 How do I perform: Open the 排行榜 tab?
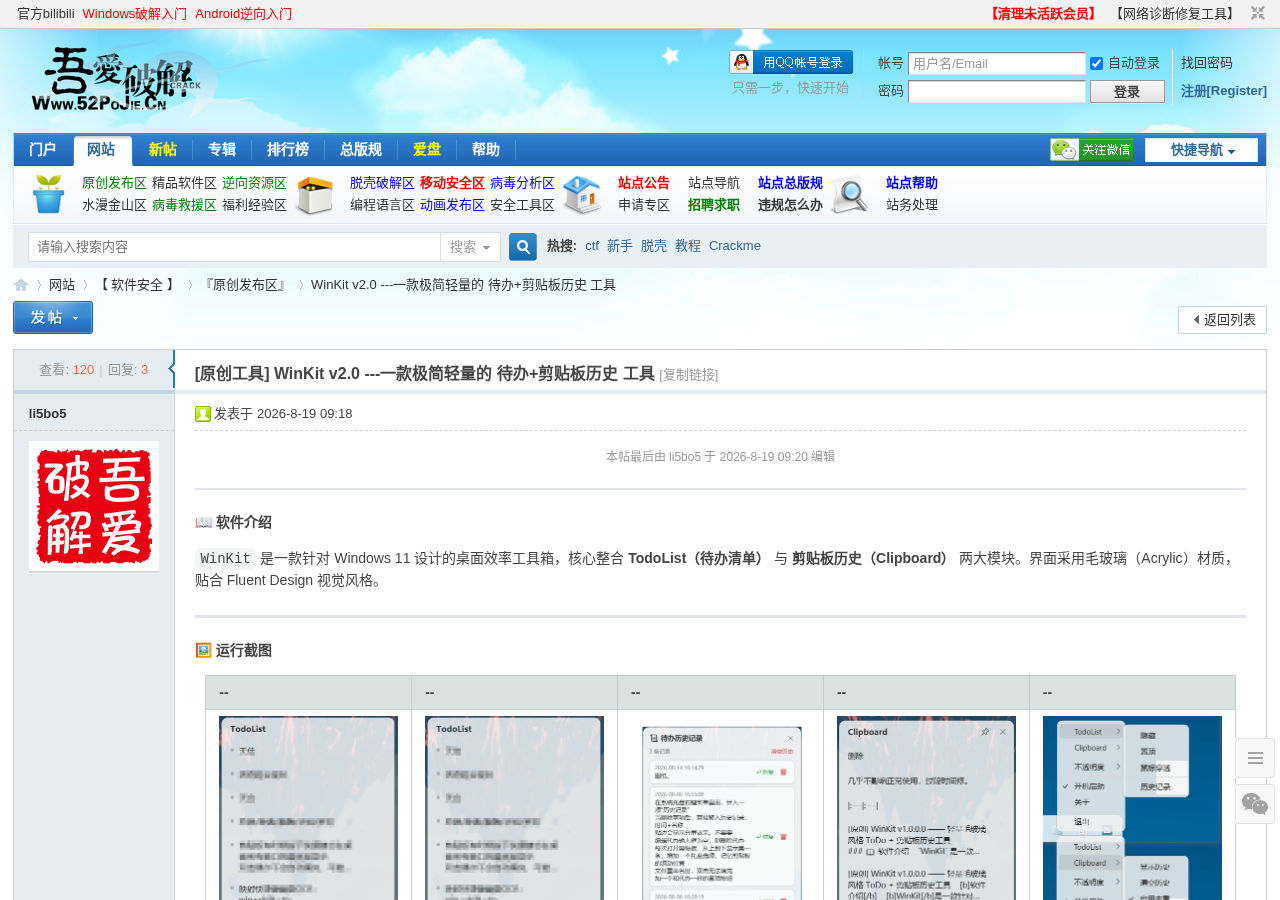tap(288, 150)
